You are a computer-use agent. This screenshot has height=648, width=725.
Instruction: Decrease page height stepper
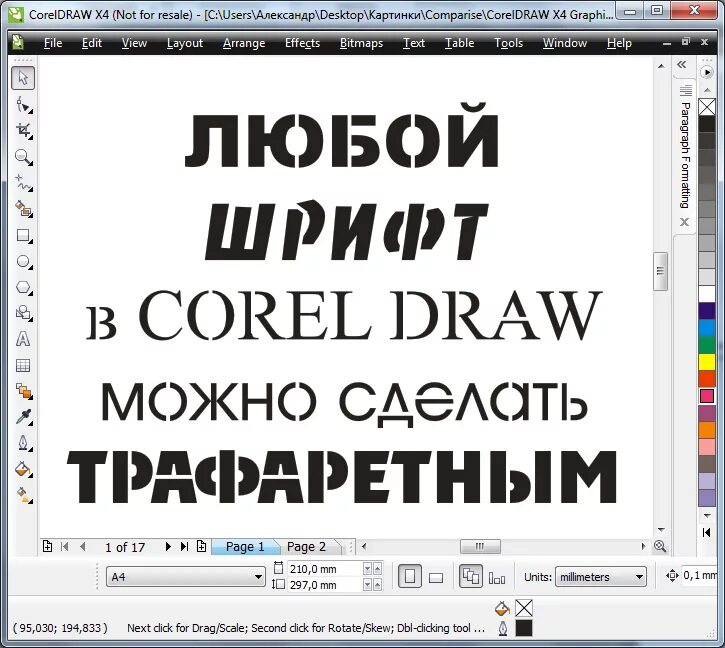coord(368,585)
